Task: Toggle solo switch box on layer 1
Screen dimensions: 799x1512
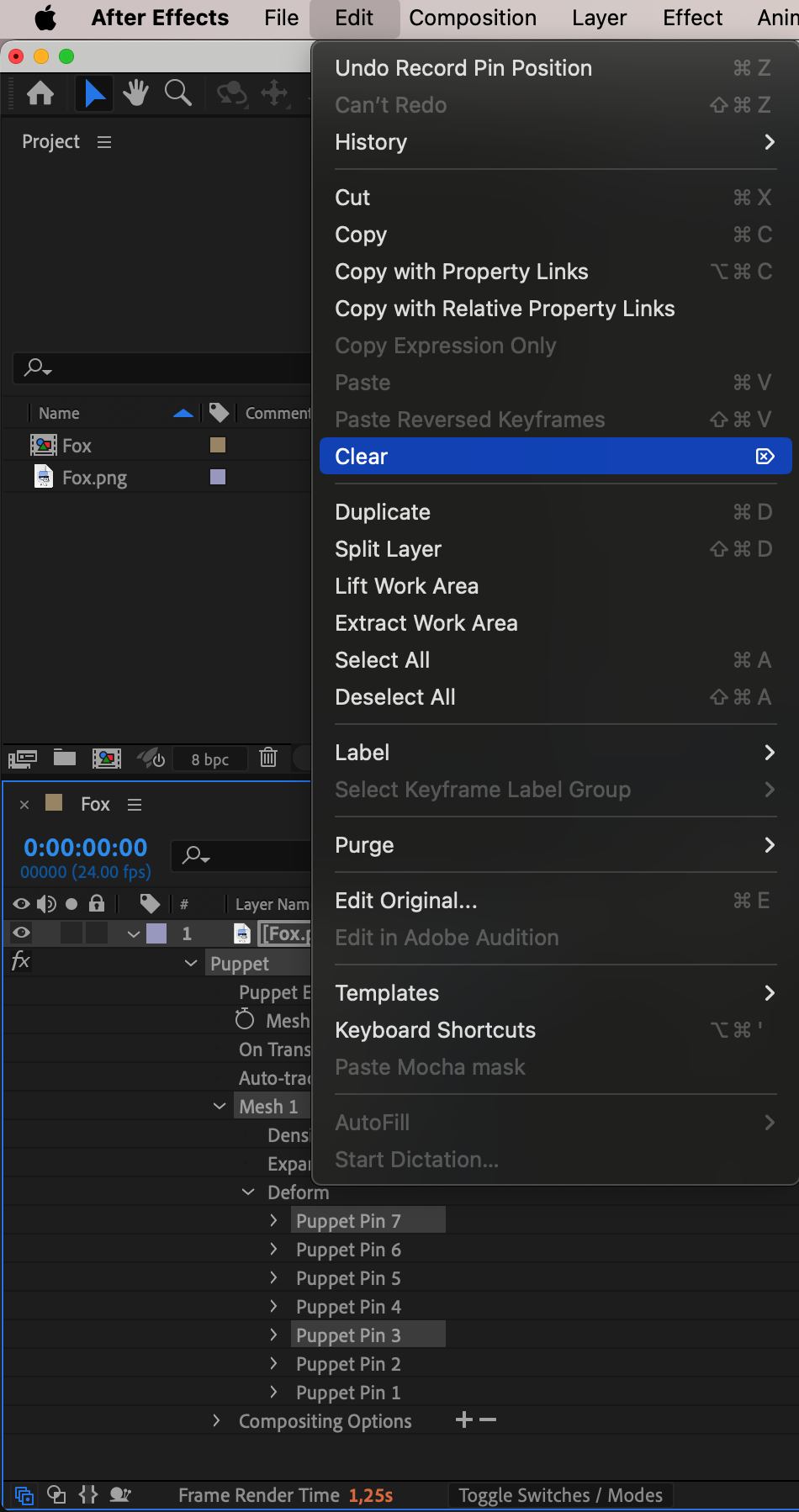Action: (x=71, y=933)
